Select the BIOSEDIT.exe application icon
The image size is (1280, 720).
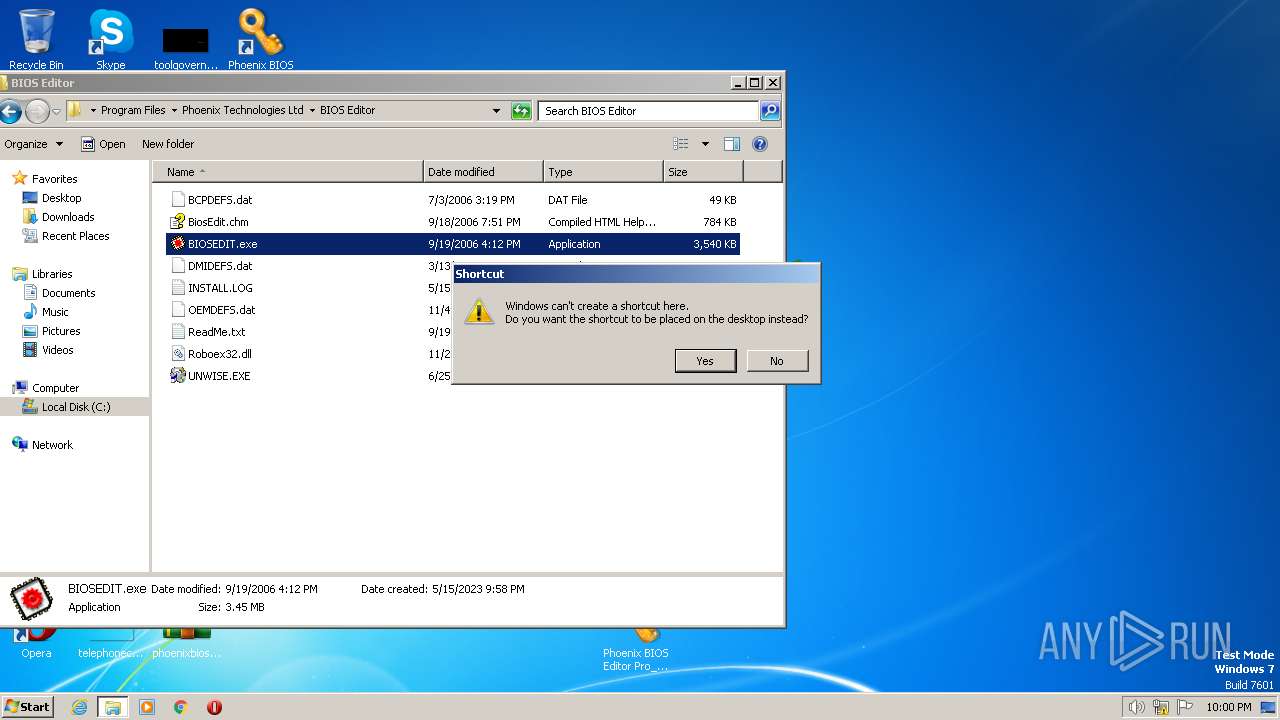click(x=178, y=244)
